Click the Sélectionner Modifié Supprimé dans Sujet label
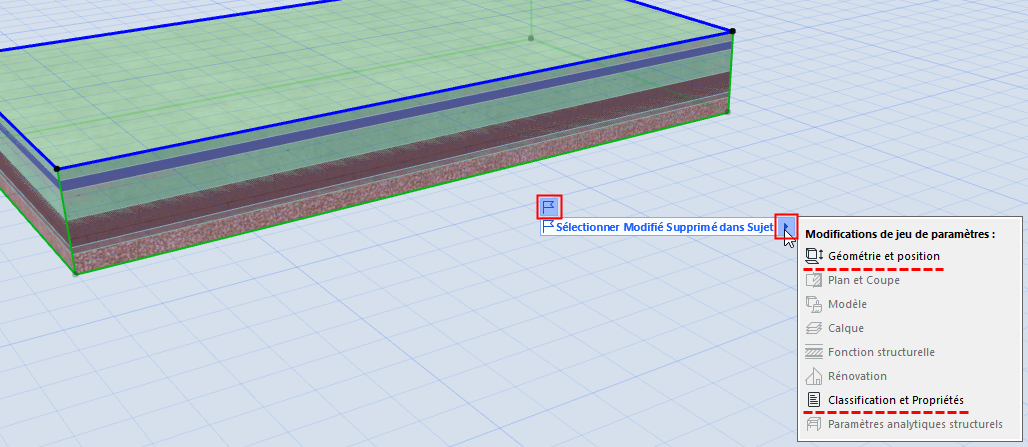 click(x=664, y=227)
